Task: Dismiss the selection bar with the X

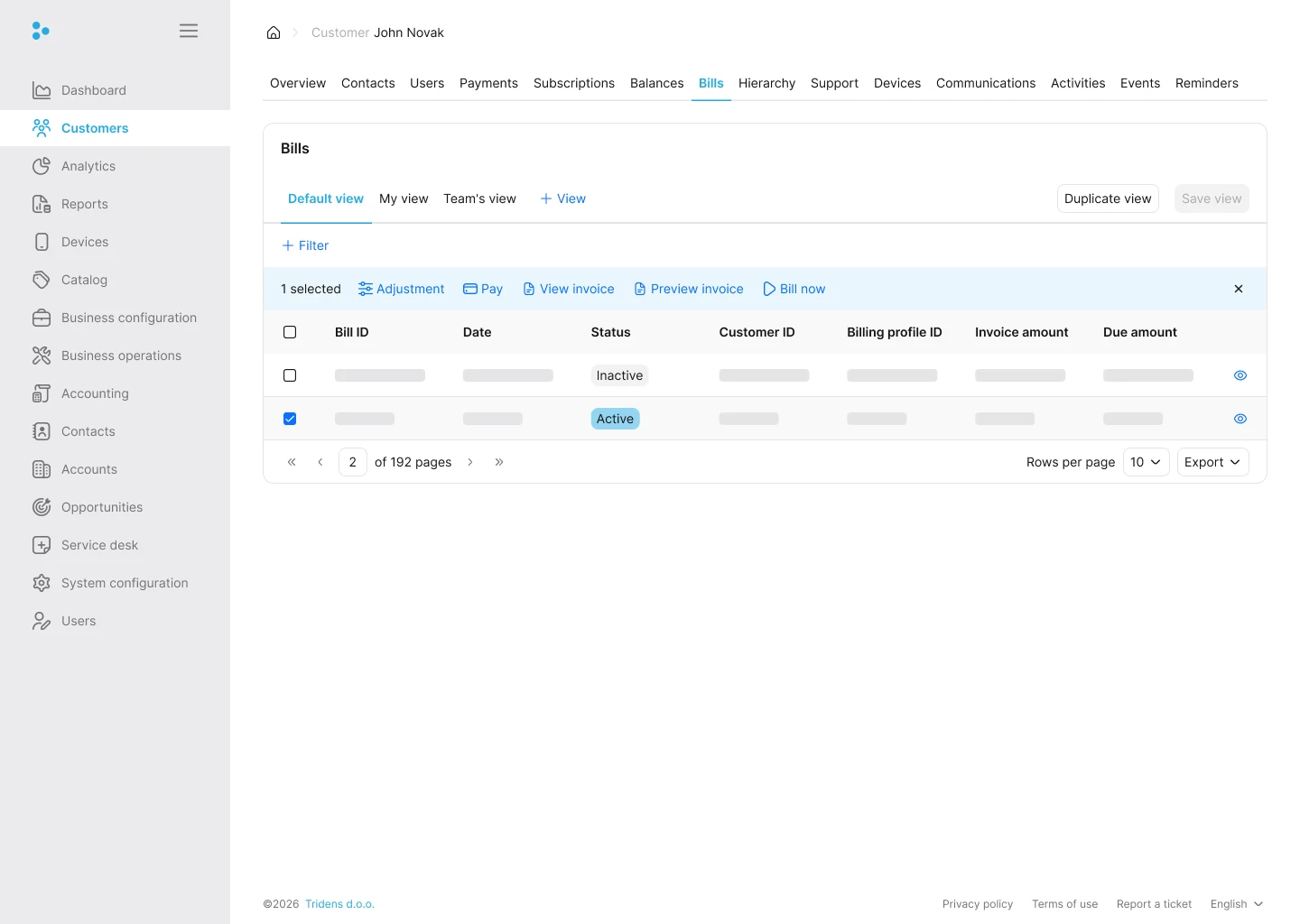Action: (1239, 289)
